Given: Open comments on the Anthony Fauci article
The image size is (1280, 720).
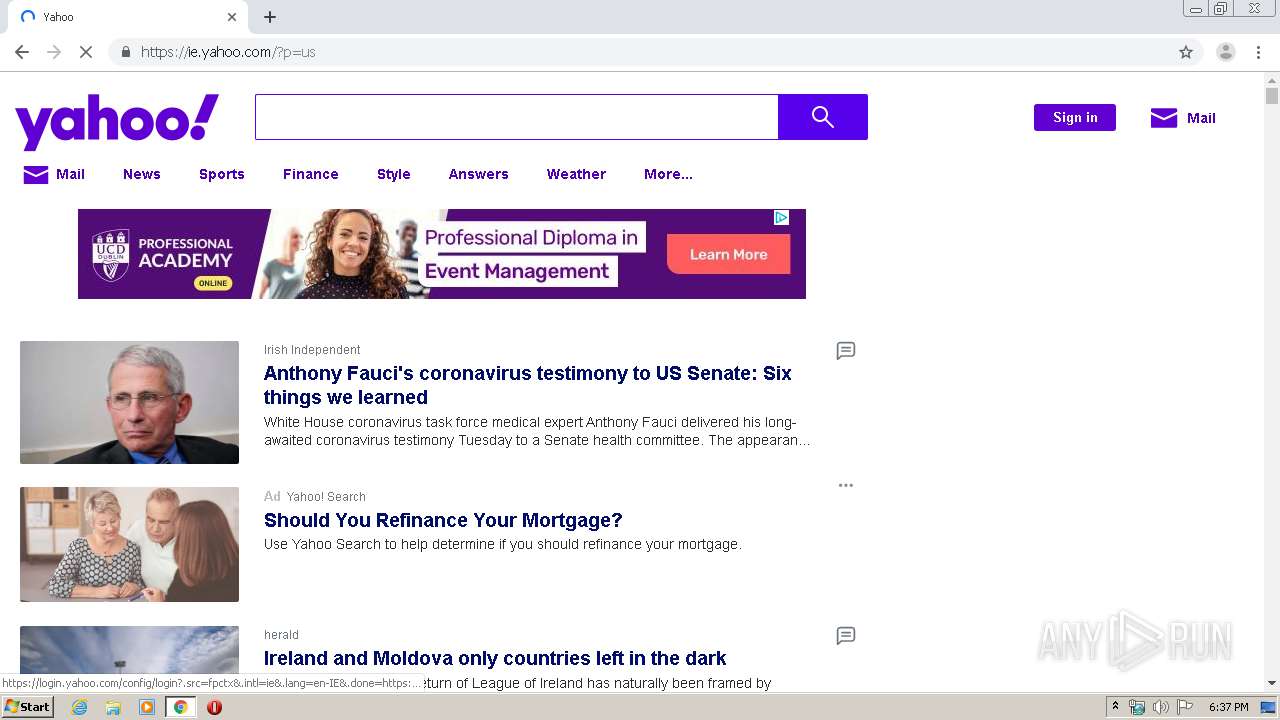Looking at the screenshot, I should pos(846,351).
